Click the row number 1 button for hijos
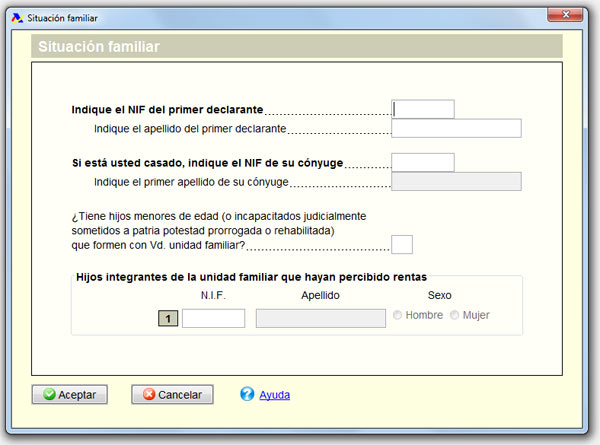Viewport: 600px width, 445px height. click(168, 319)
